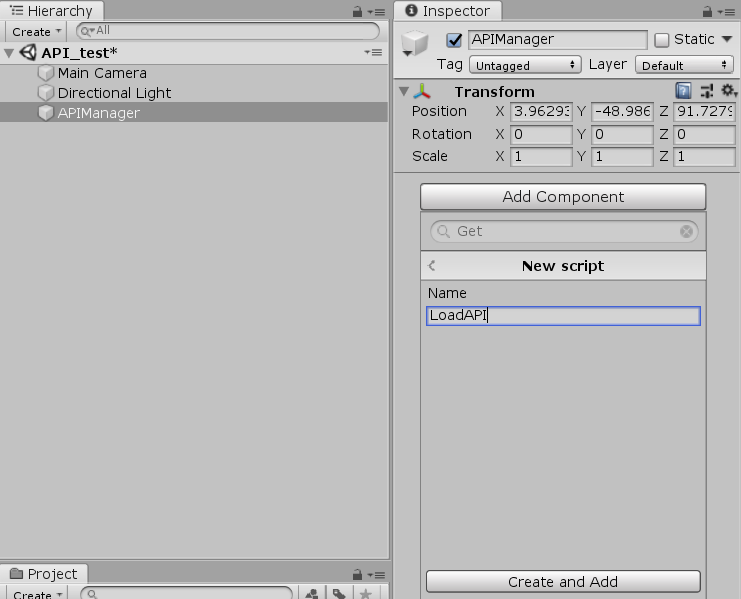Lock the Hierarchy panel
The height and width of the screenshot is (599, 741).
tap(357, 11)
